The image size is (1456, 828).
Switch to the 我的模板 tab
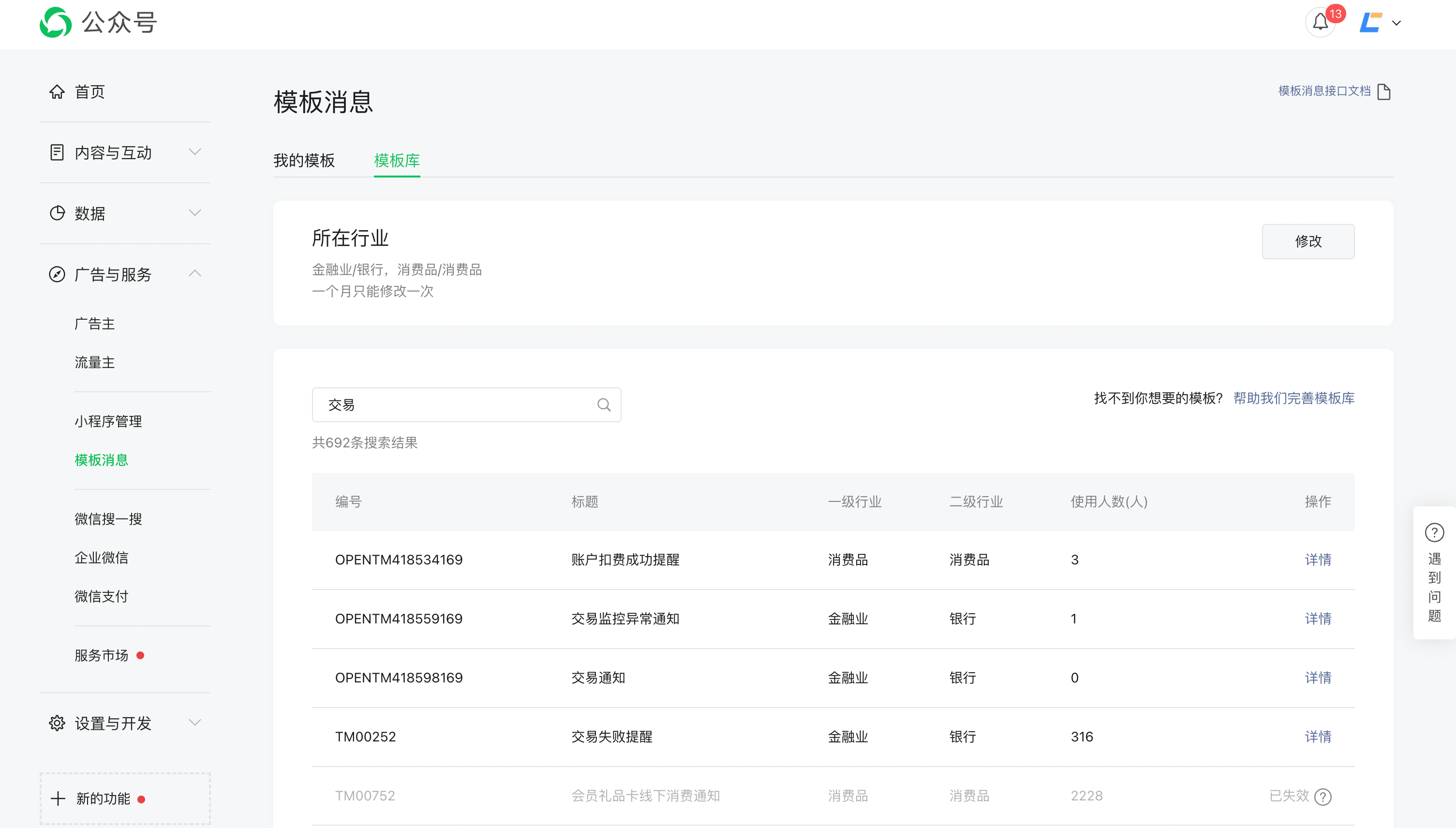point(304,161)
